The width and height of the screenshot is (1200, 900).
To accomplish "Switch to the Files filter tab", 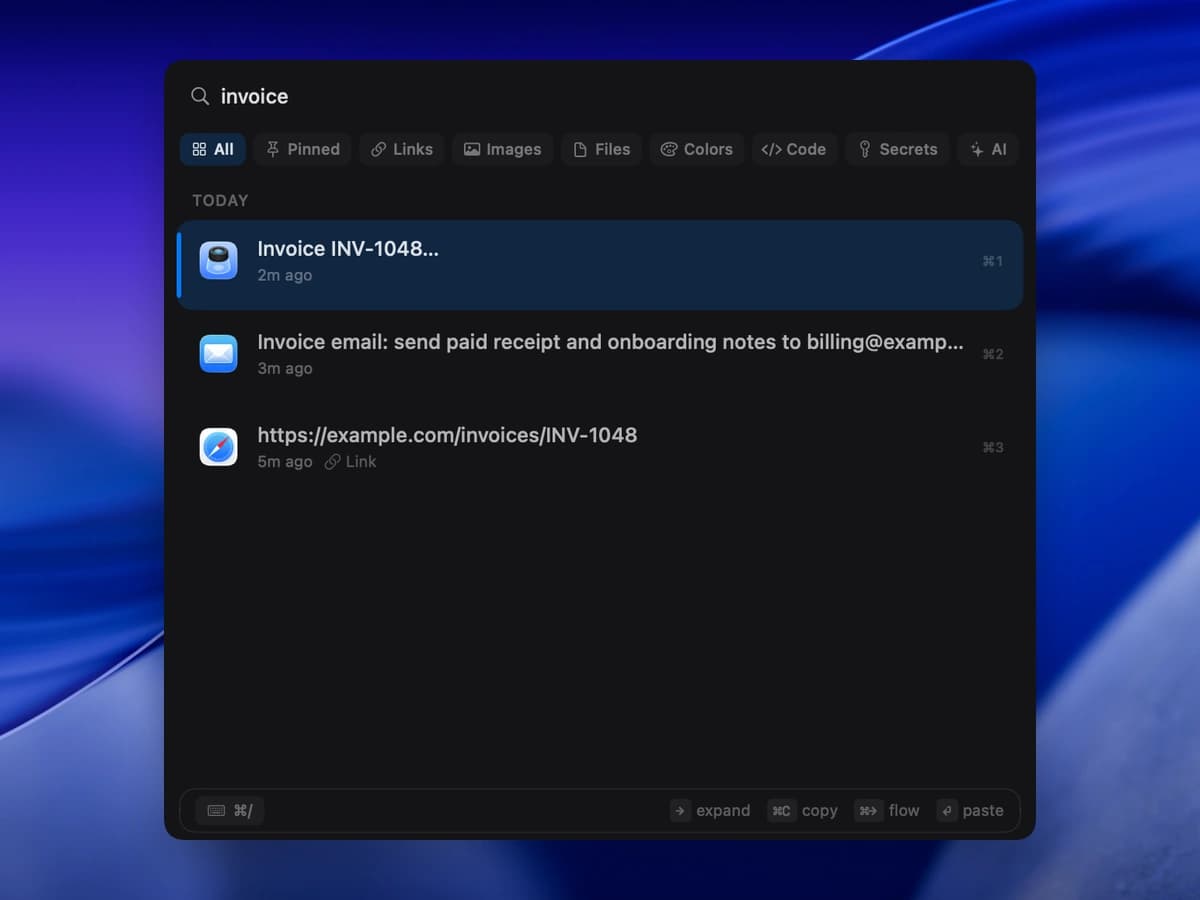I will [x=601, y=149].
